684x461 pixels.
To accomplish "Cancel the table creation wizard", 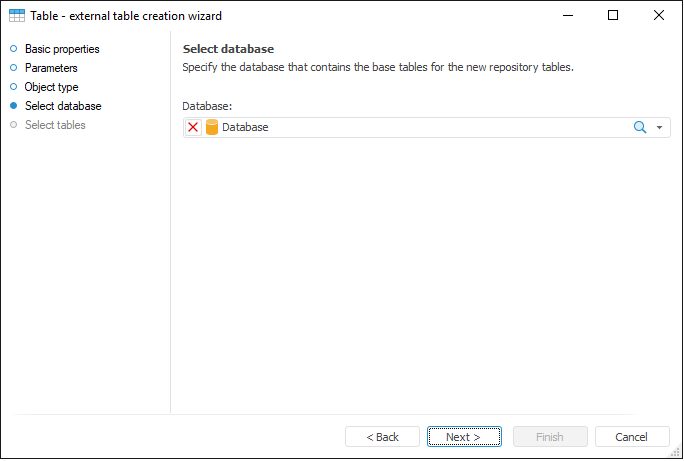I will point(631,437).
